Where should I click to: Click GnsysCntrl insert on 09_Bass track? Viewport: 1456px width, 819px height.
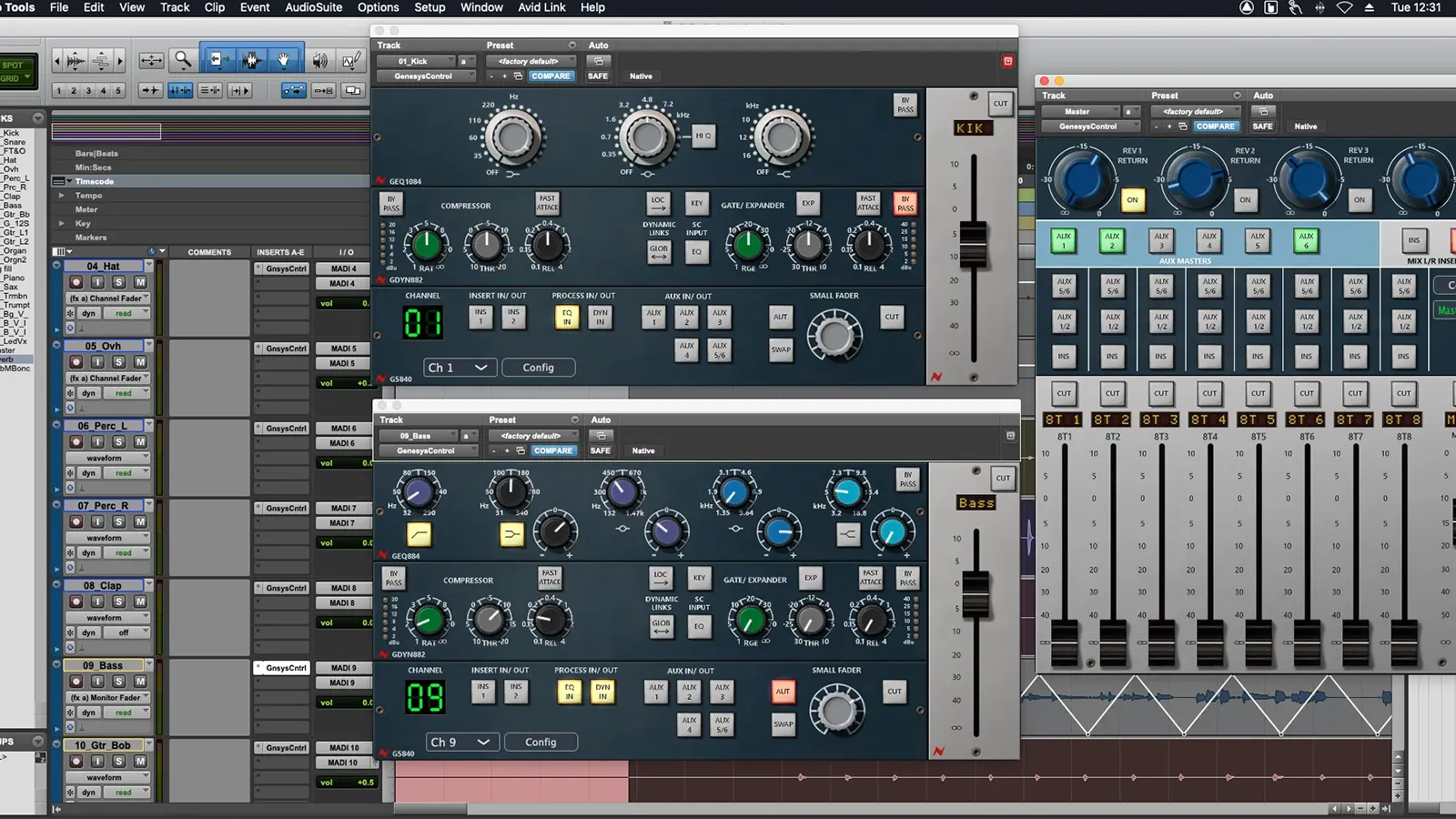(x=281, y=668)
